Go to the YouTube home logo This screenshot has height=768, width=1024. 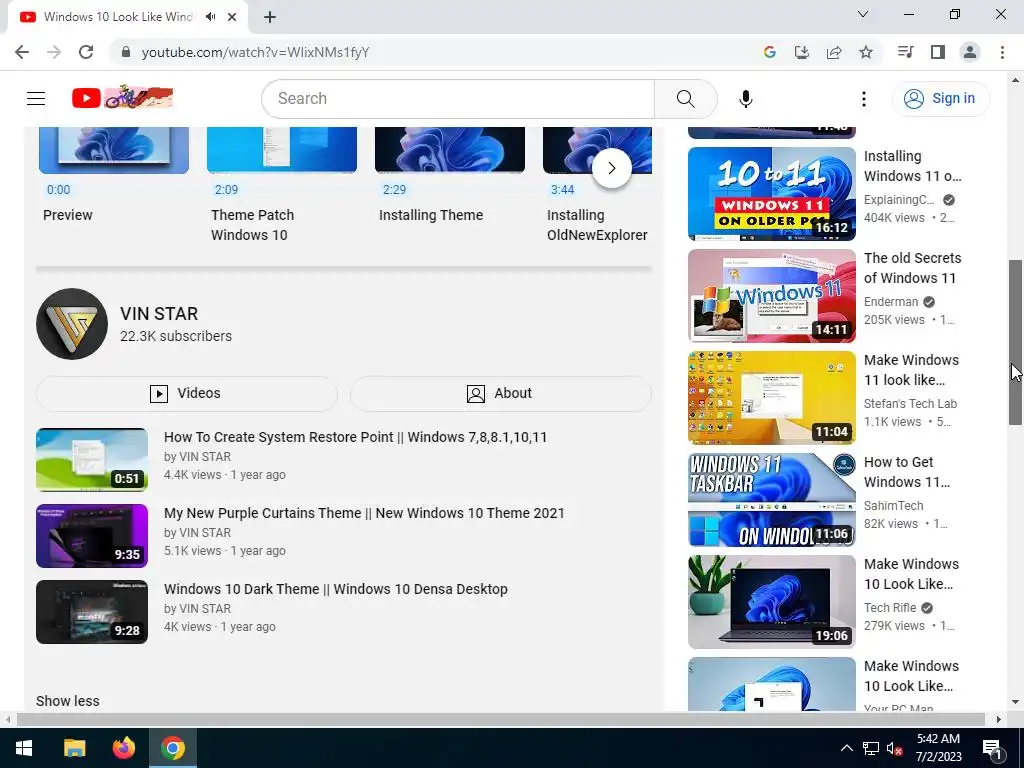123,98
